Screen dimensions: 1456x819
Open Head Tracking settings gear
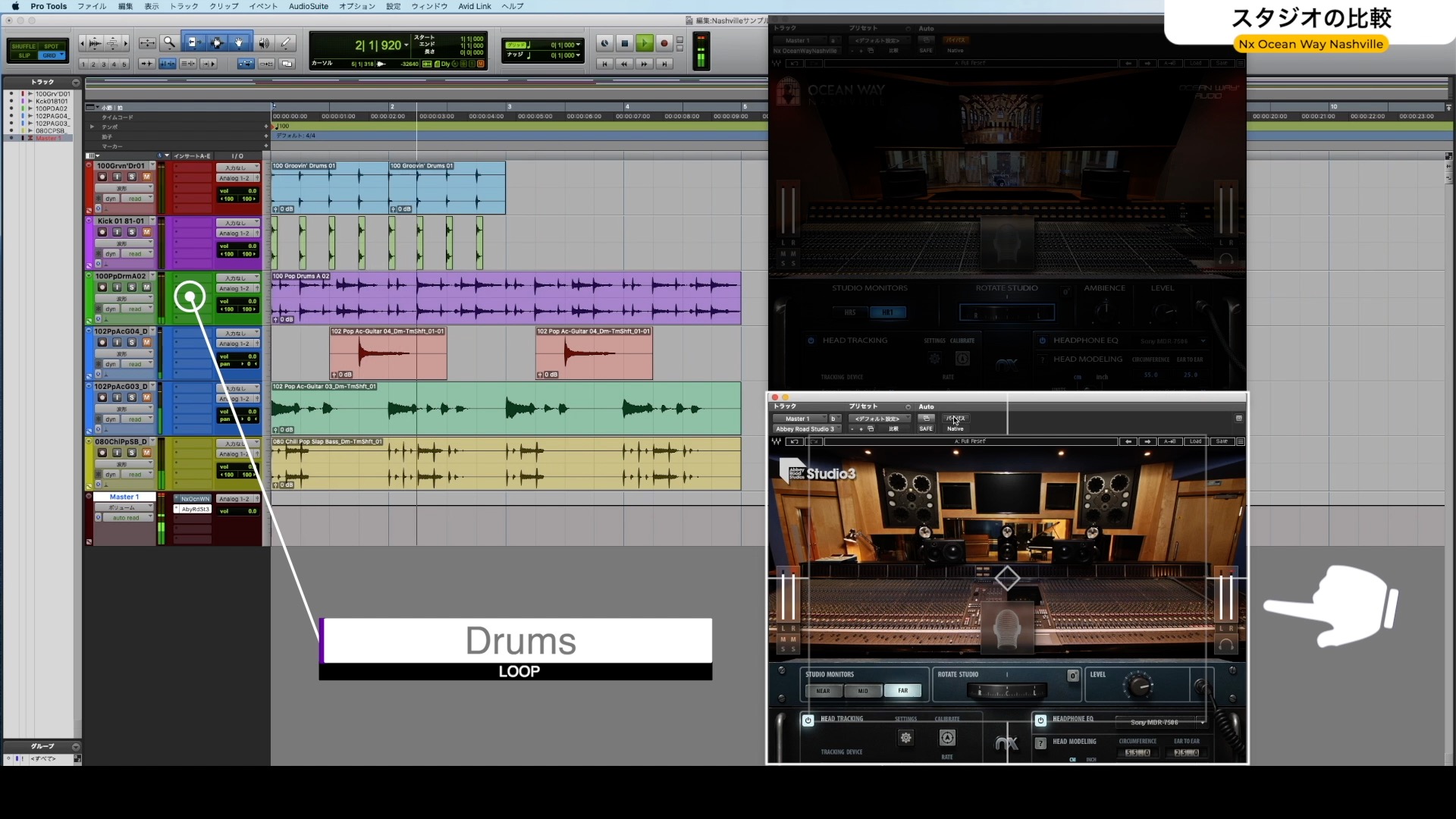coord(905,737)
